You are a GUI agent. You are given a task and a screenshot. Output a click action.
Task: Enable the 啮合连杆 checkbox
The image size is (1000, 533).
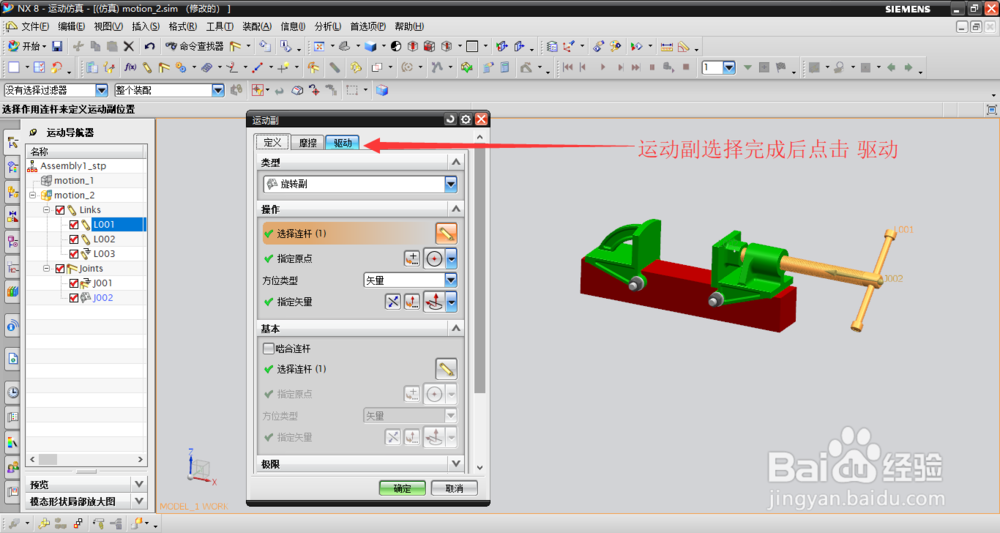[268, 348]
